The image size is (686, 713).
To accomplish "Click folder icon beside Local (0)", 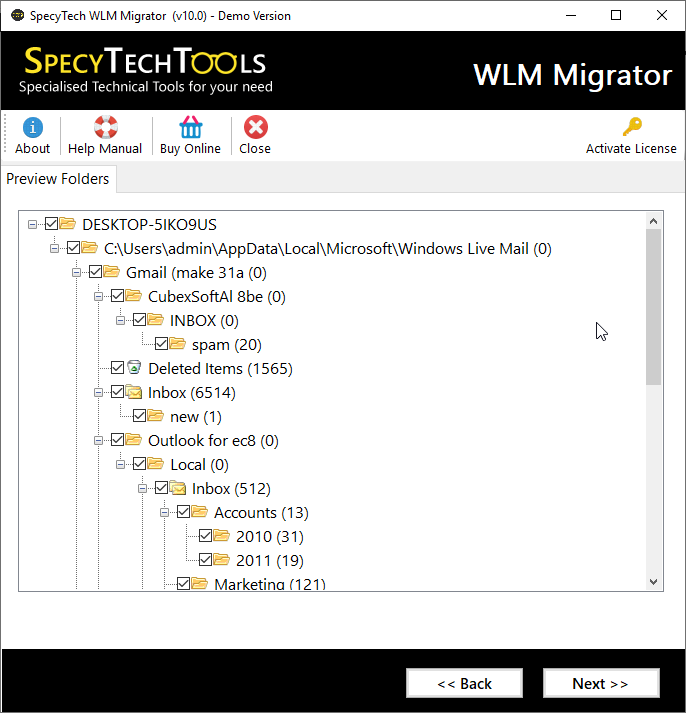I will [156, 464].
